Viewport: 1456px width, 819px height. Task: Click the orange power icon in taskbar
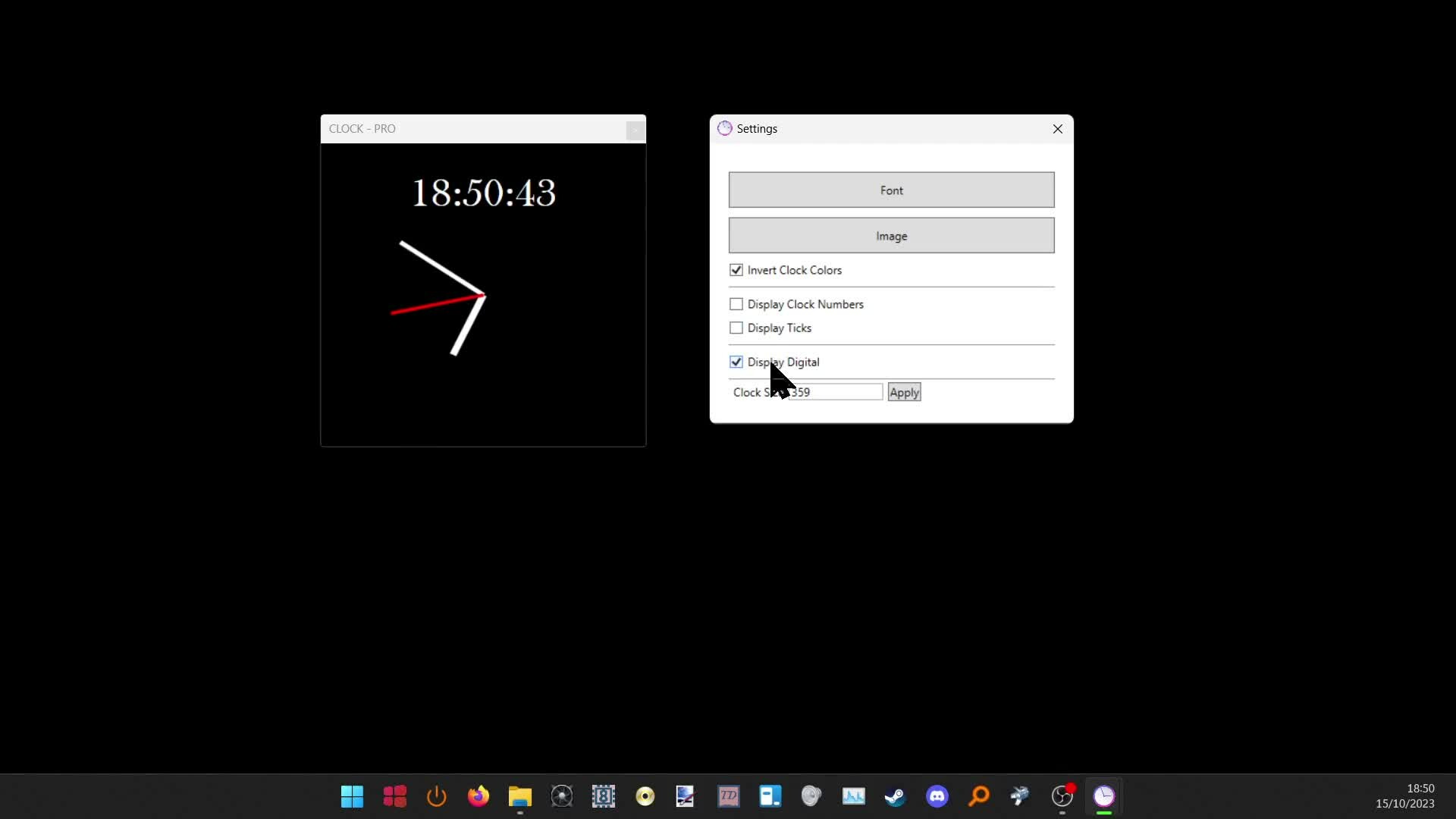tap(437, 796)
